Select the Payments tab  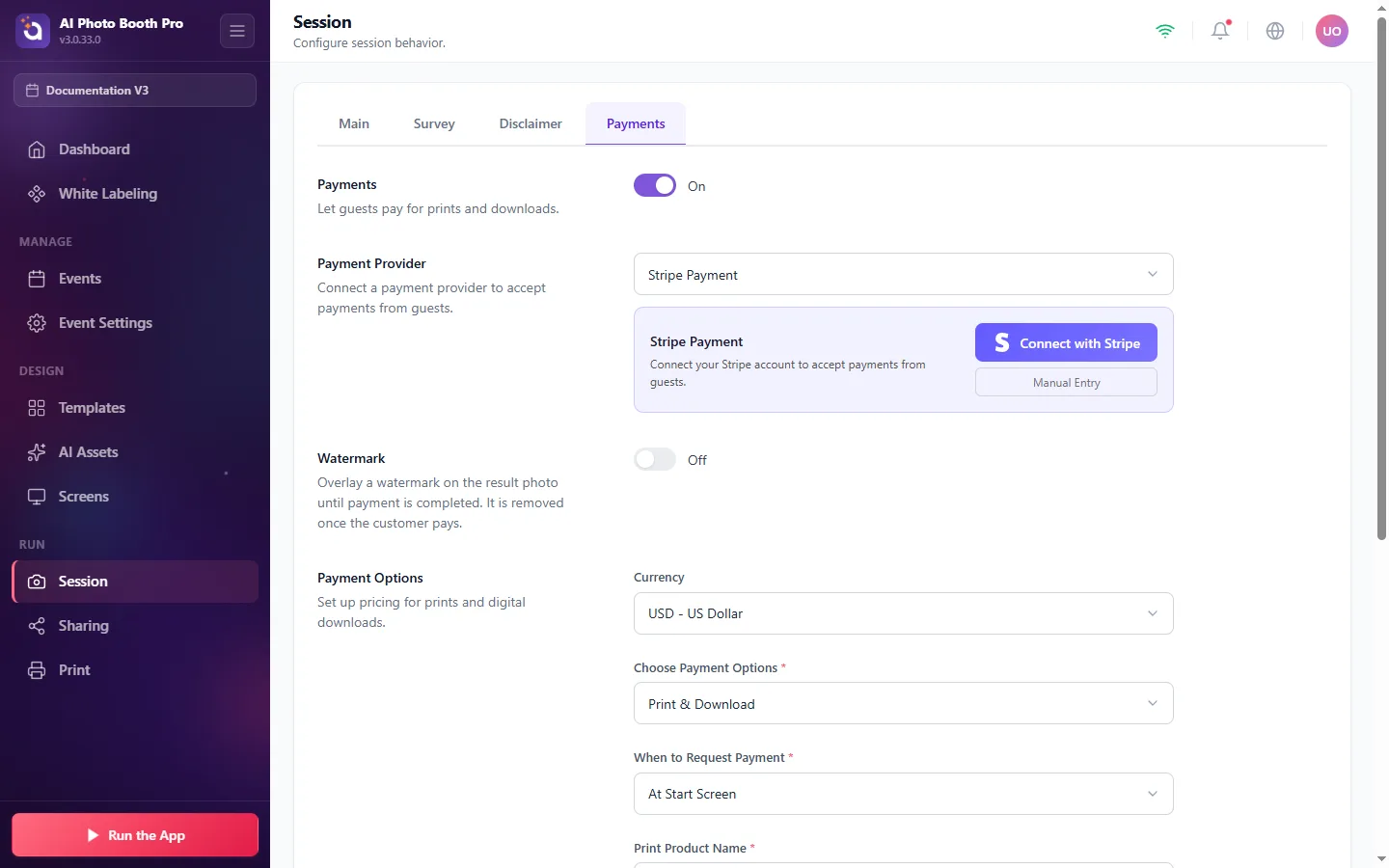click(x=636, y=123)
